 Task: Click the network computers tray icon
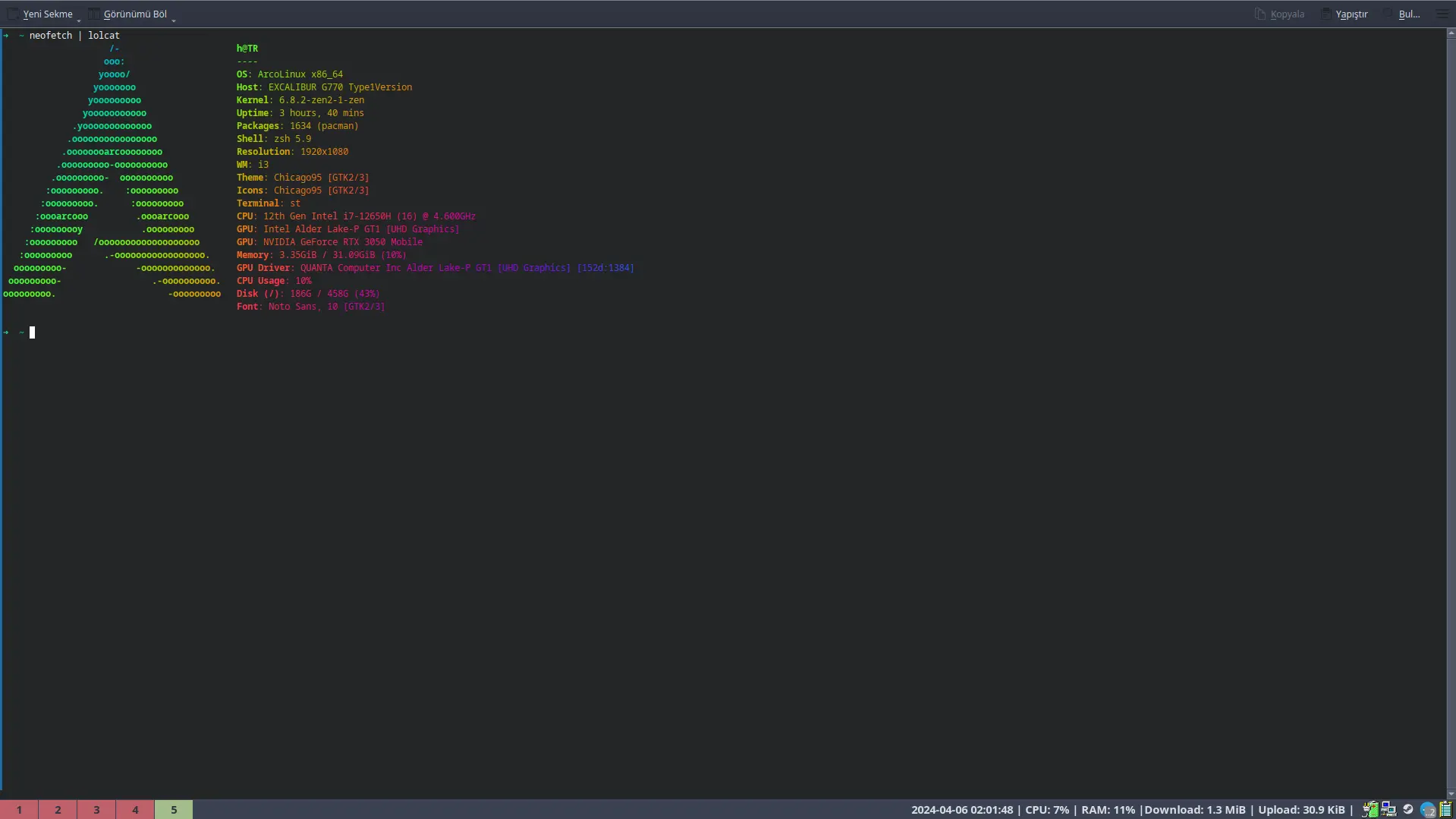1388,810
